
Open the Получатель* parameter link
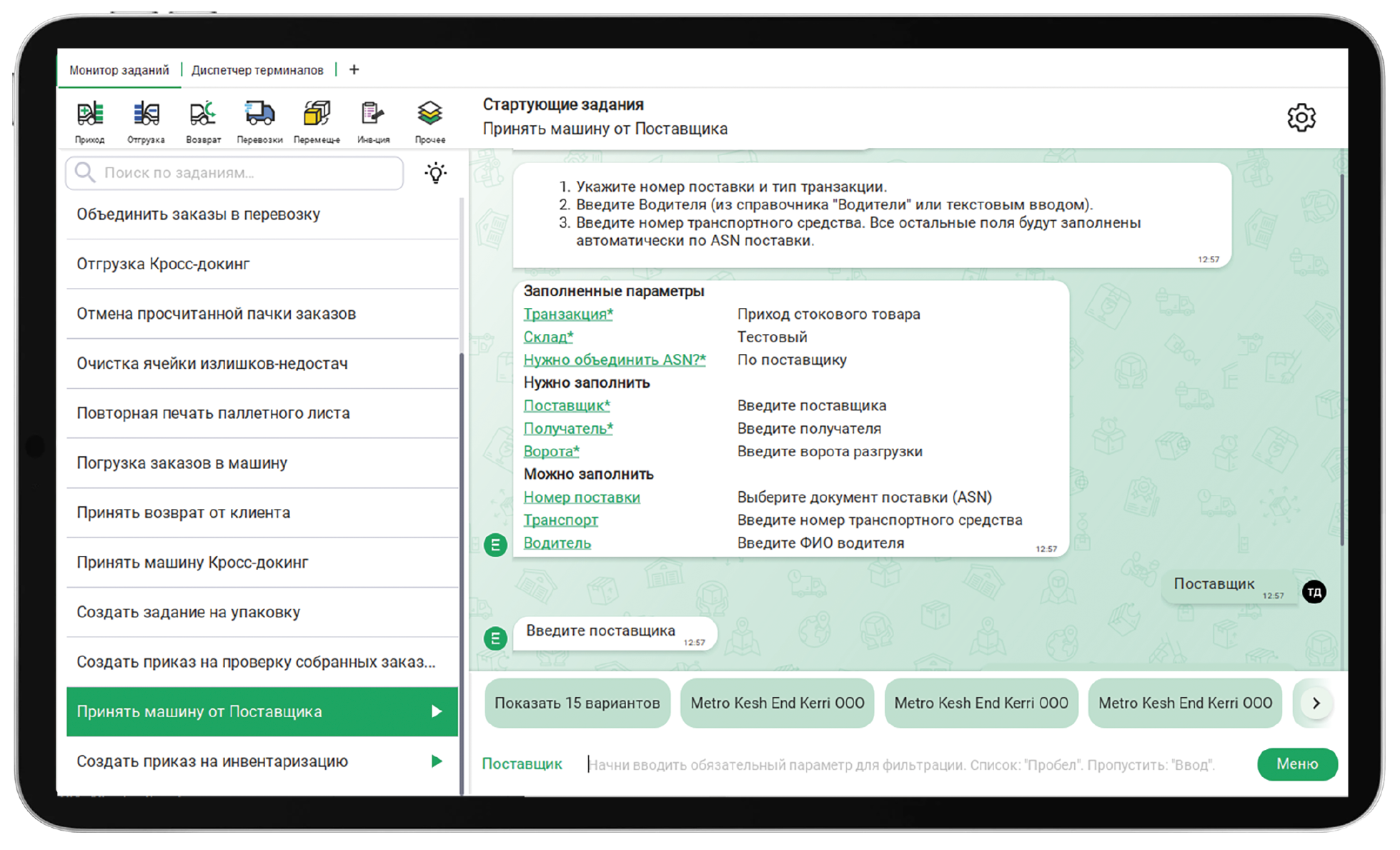pos(568,428)
